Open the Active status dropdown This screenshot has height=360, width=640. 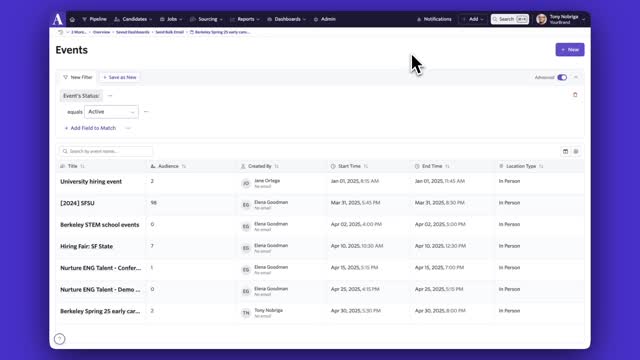point(111,111)
